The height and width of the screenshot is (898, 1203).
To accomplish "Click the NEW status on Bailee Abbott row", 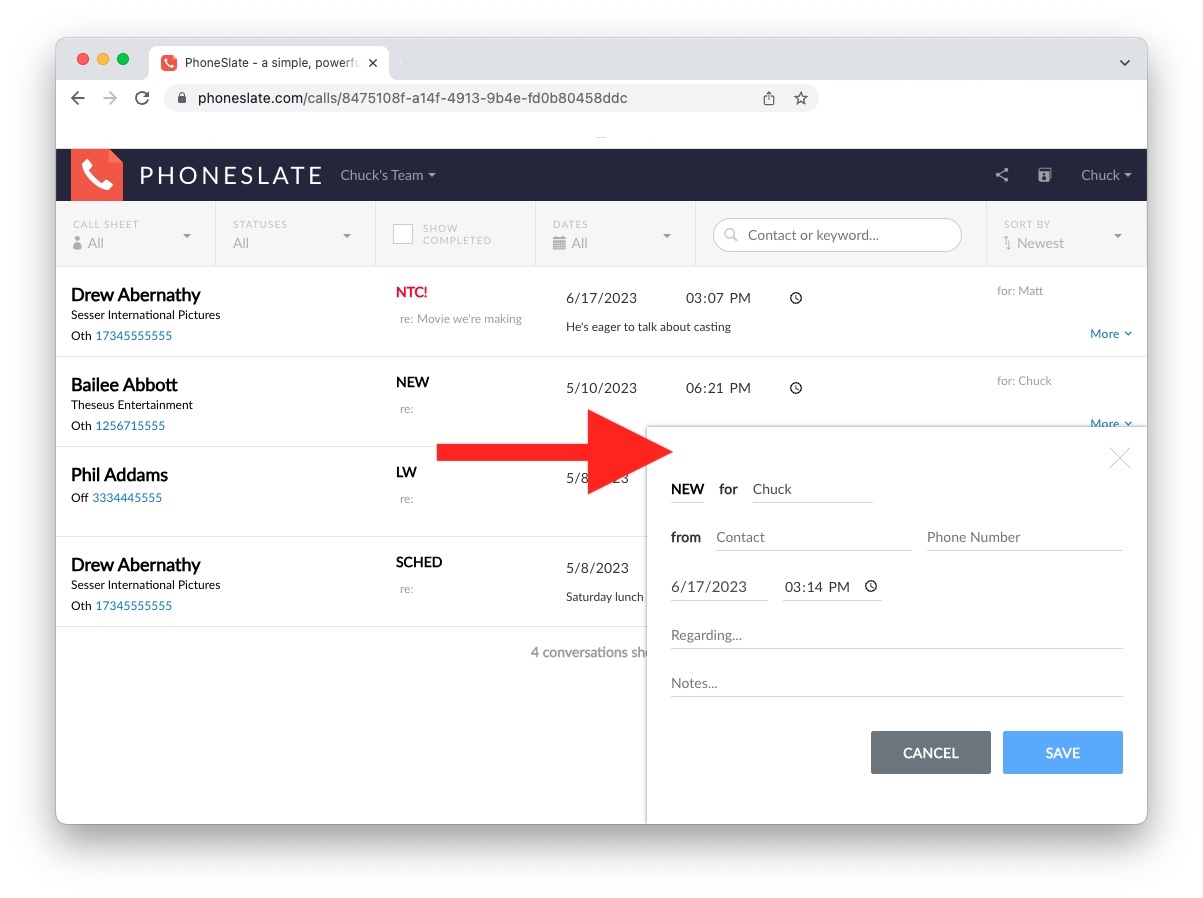I will tap(412, 383).
